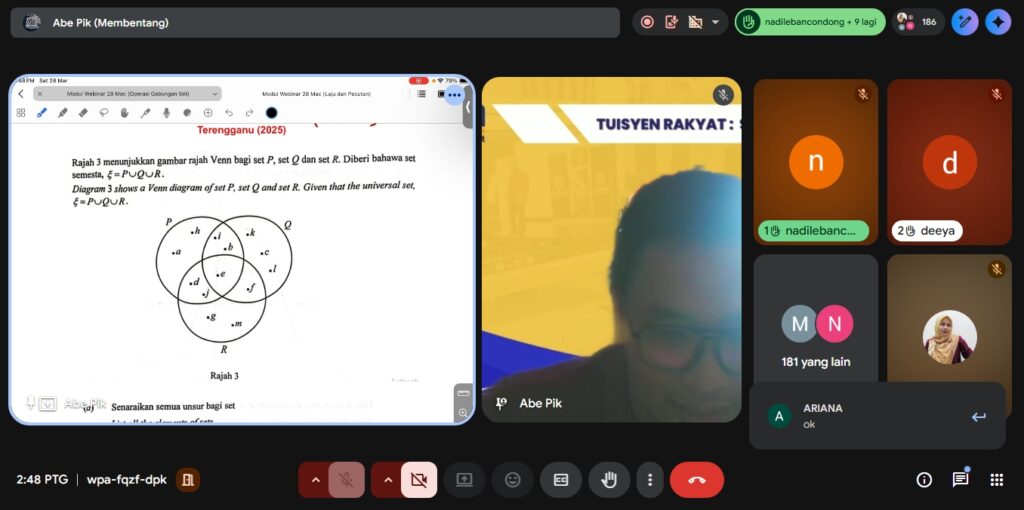Screen dimensions: 1024x510
Task: Open meeting details info icon
Action: coord(924,480)
